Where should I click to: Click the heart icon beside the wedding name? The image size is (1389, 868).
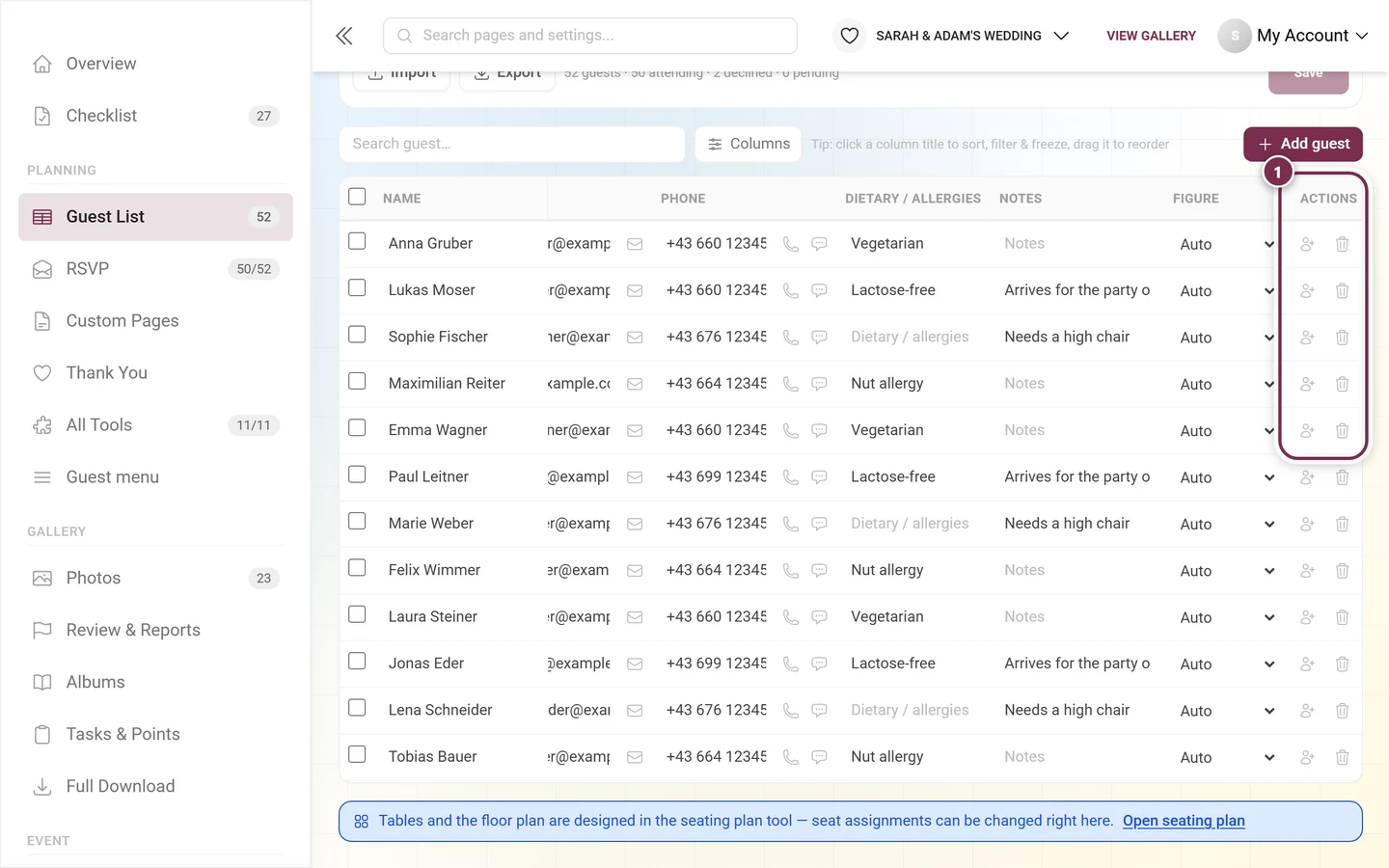pyautogui.click(x=849, y=36)
